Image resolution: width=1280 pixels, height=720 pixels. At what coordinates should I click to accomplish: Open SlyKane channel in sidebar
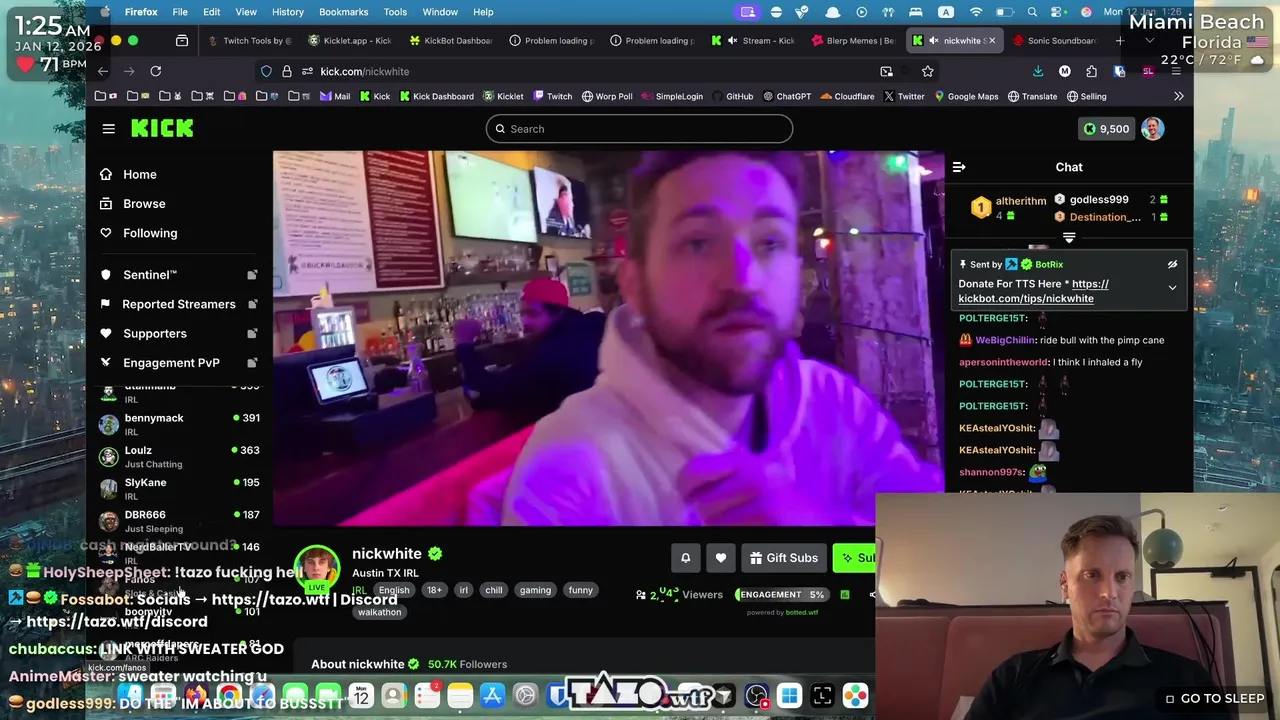pyautogui.click(x=180, y=488)
